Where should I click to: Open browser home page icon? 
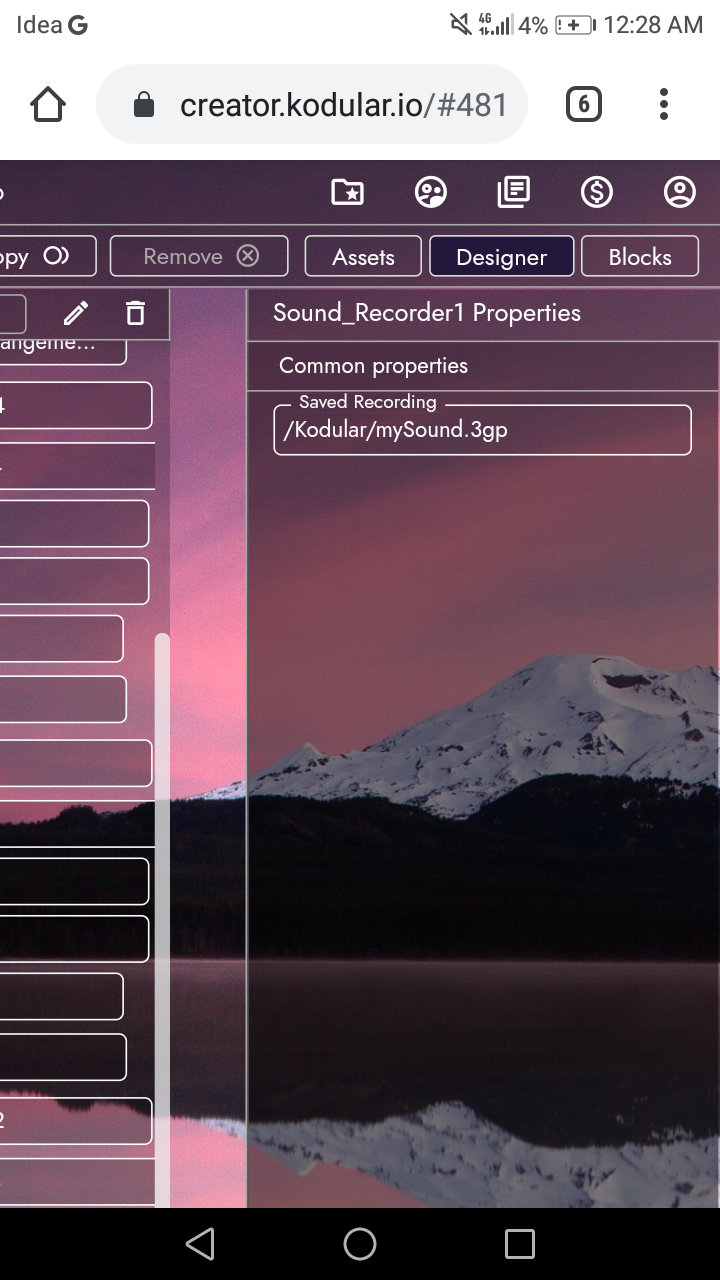pos(48,105)
